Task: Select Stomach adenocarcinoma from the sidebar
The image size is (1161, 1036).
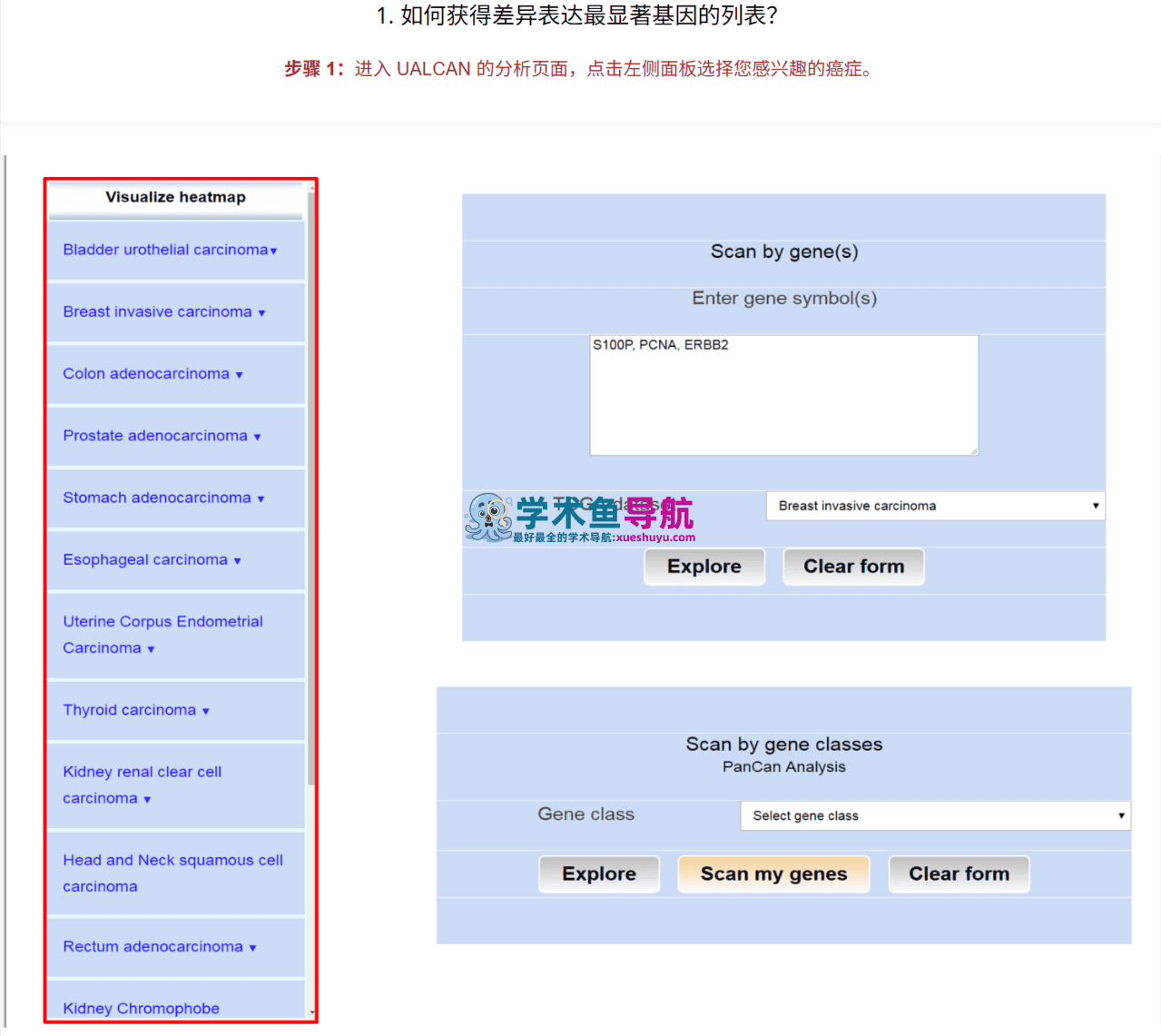Action: pyautogui.click(x=163, y=498)
